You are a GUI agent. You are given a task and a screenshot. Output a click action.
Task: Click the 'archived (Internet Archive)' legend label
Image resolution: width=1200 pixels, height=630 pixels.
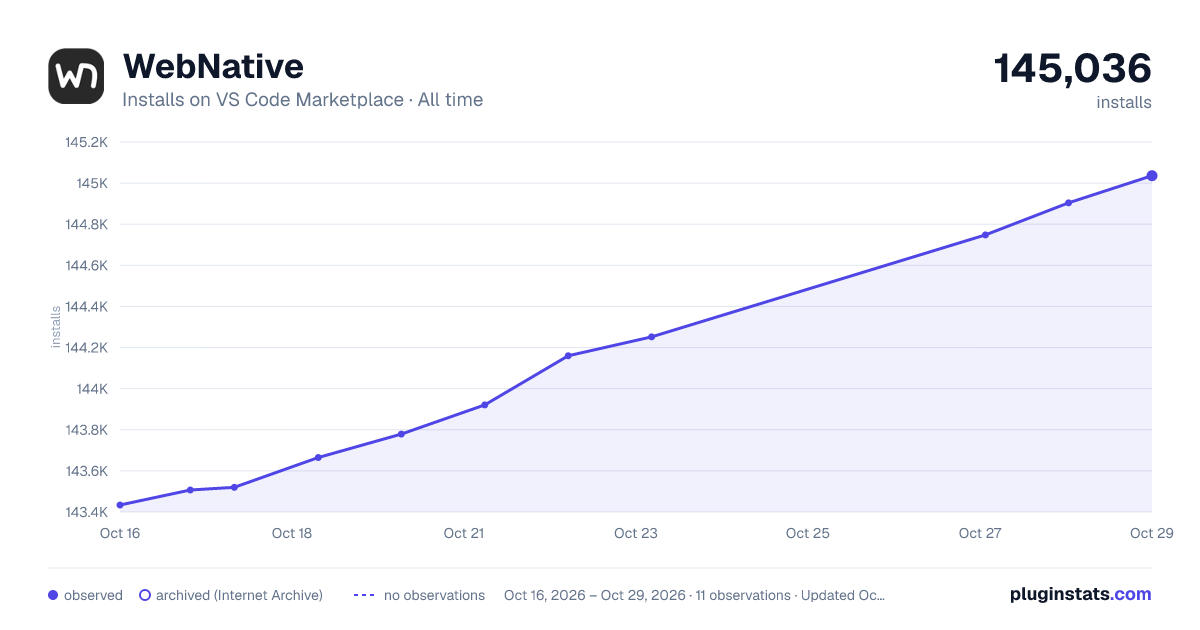tap(239, 595)
